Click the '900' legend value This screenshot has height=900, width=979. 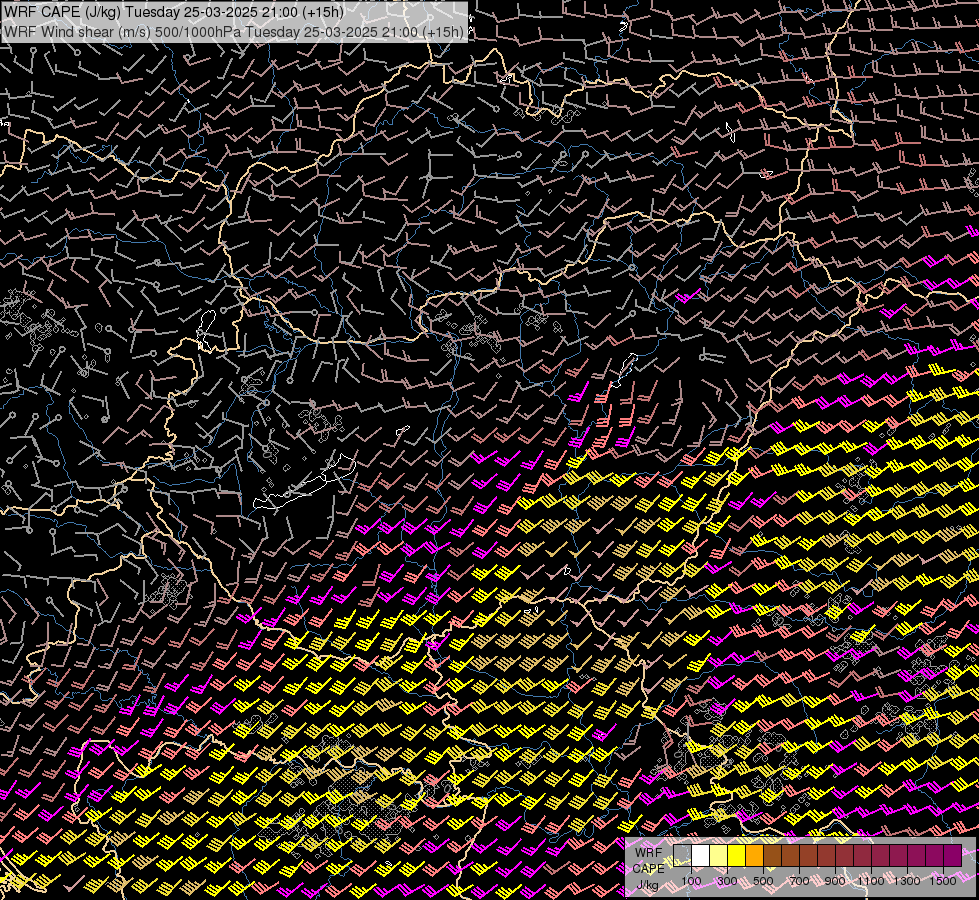coord(835,881)
